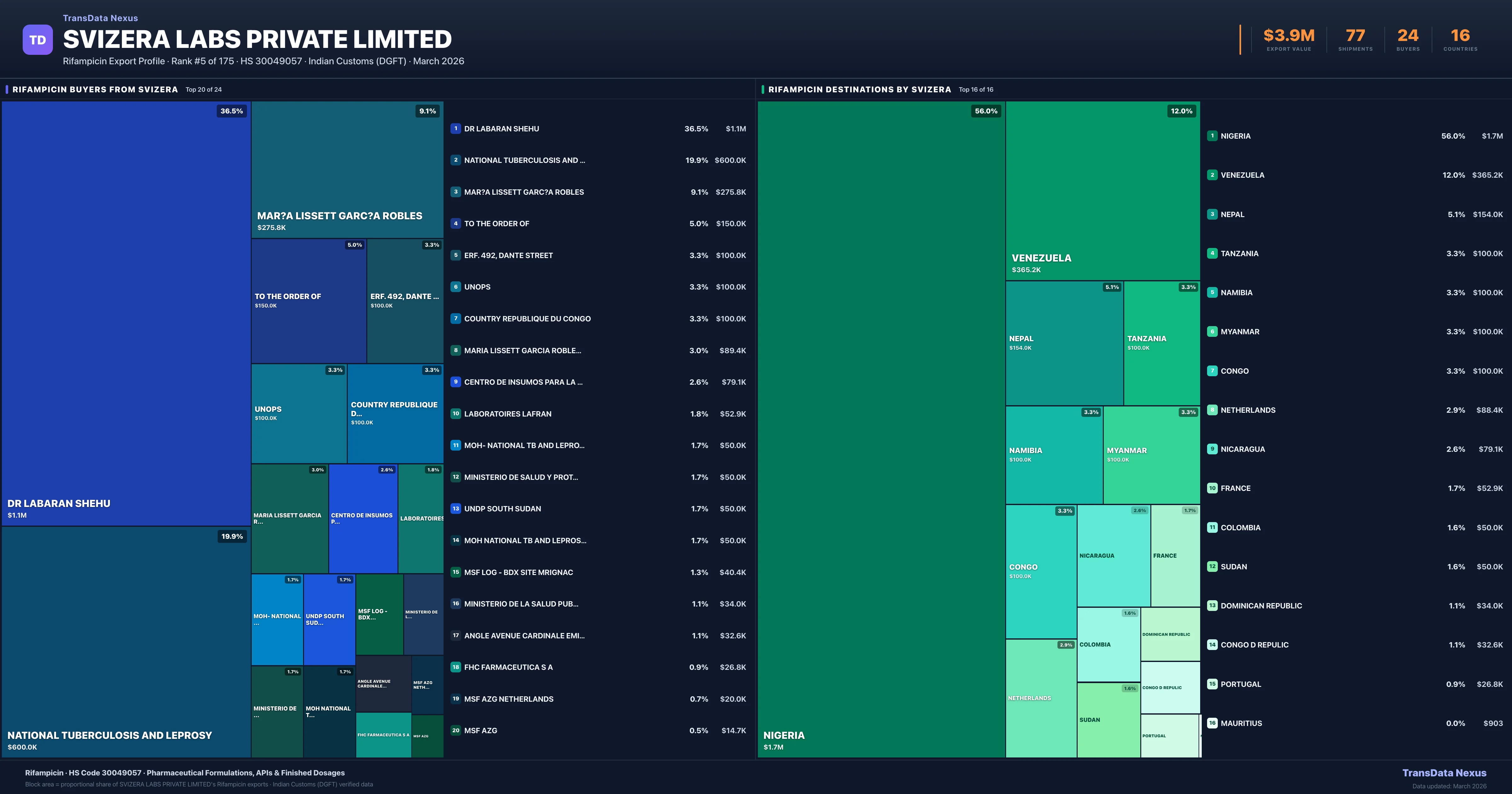Select the NIGERIA treemap block
Image resolution: width=1512 pixels, height=794 pixels.
click(x=880, y=429)
